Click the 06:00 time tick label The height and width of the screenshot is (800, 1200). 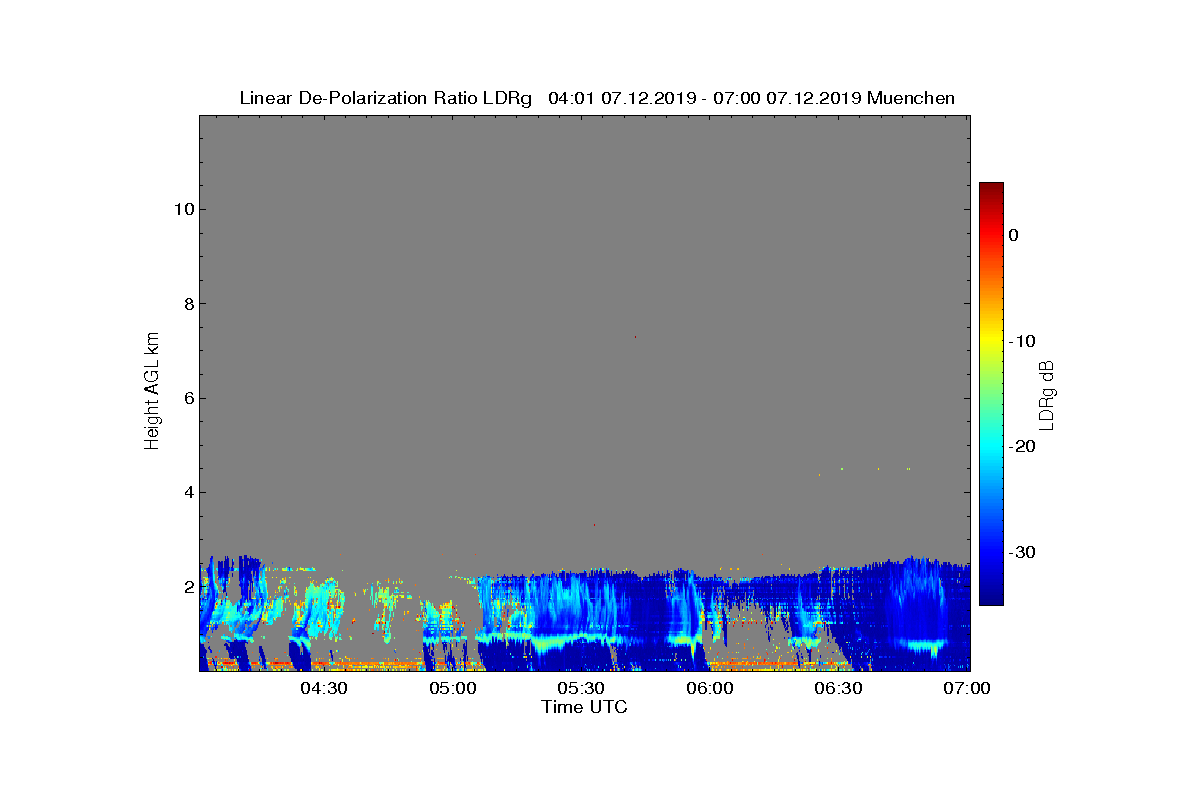(710, 688)
